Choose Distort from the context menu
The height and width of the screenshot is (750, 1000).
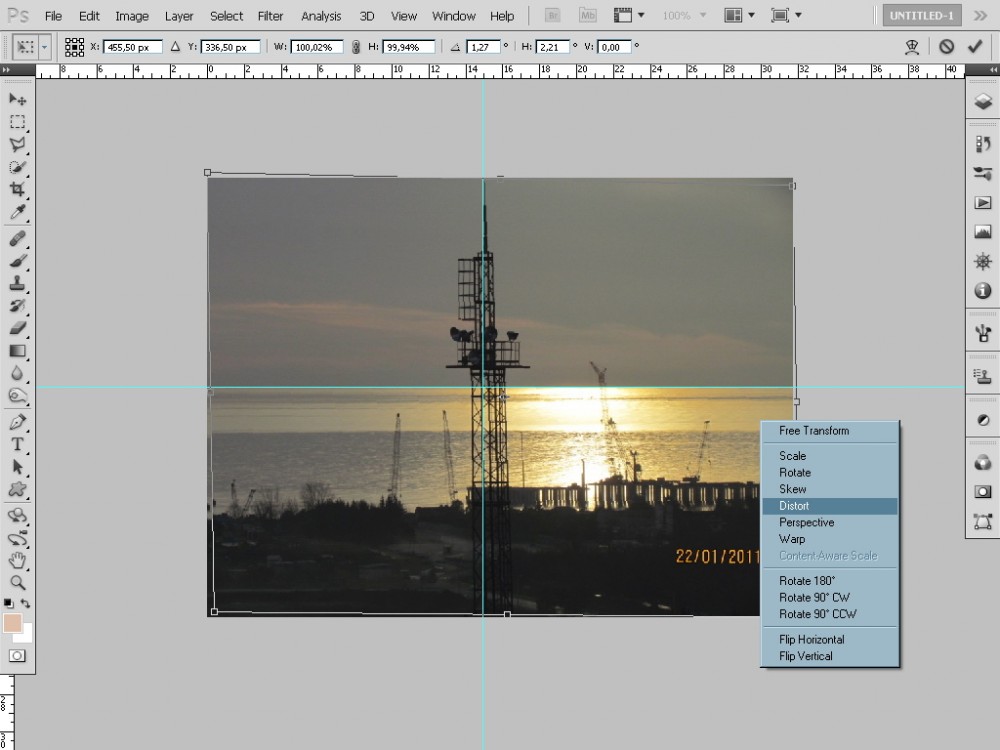(794, 506)
